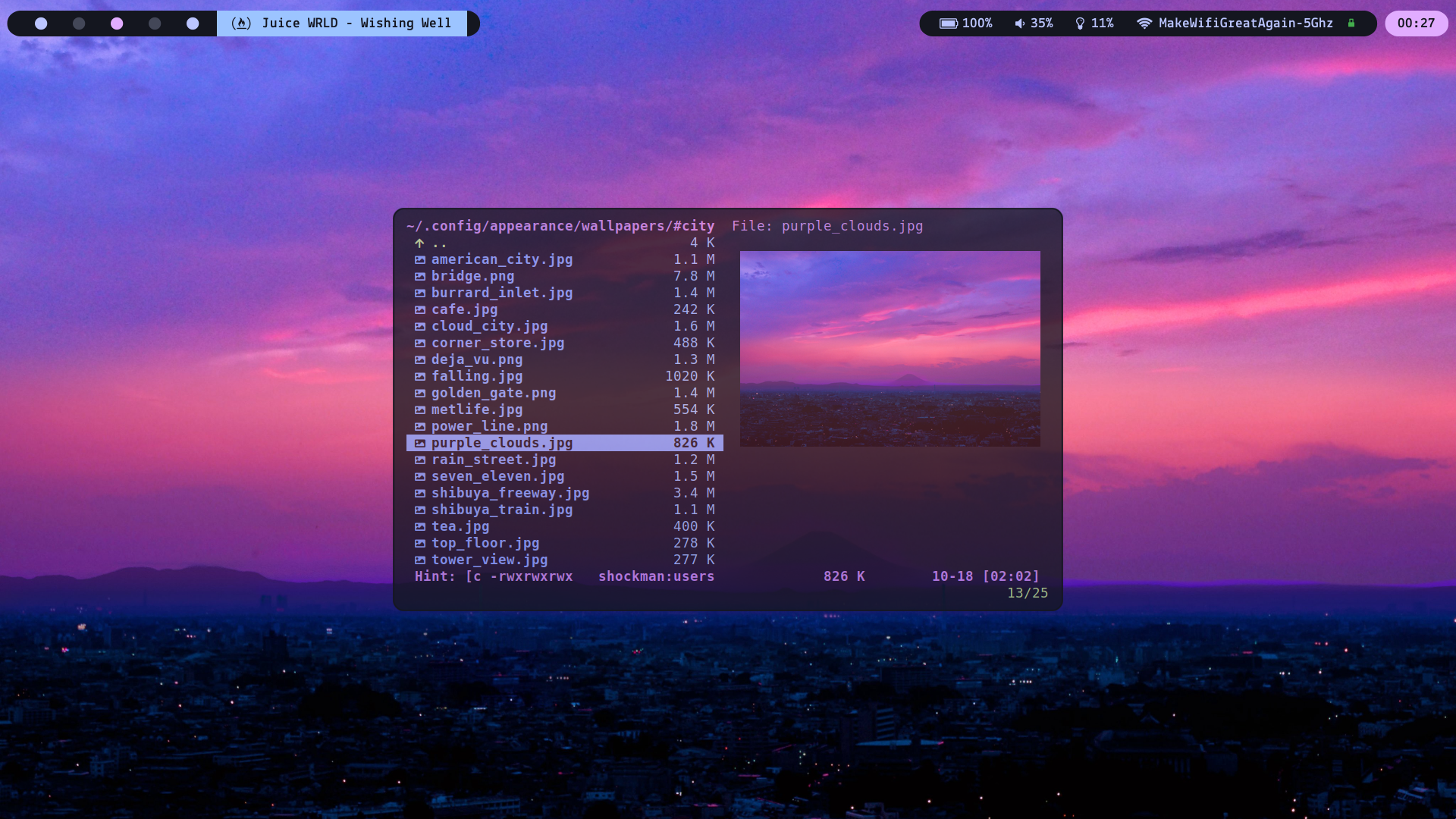Image resolution: width=1456 pixels, height=819 pixels.
Task: Click the volume speaker icon
Action: tap(1020, 24)
